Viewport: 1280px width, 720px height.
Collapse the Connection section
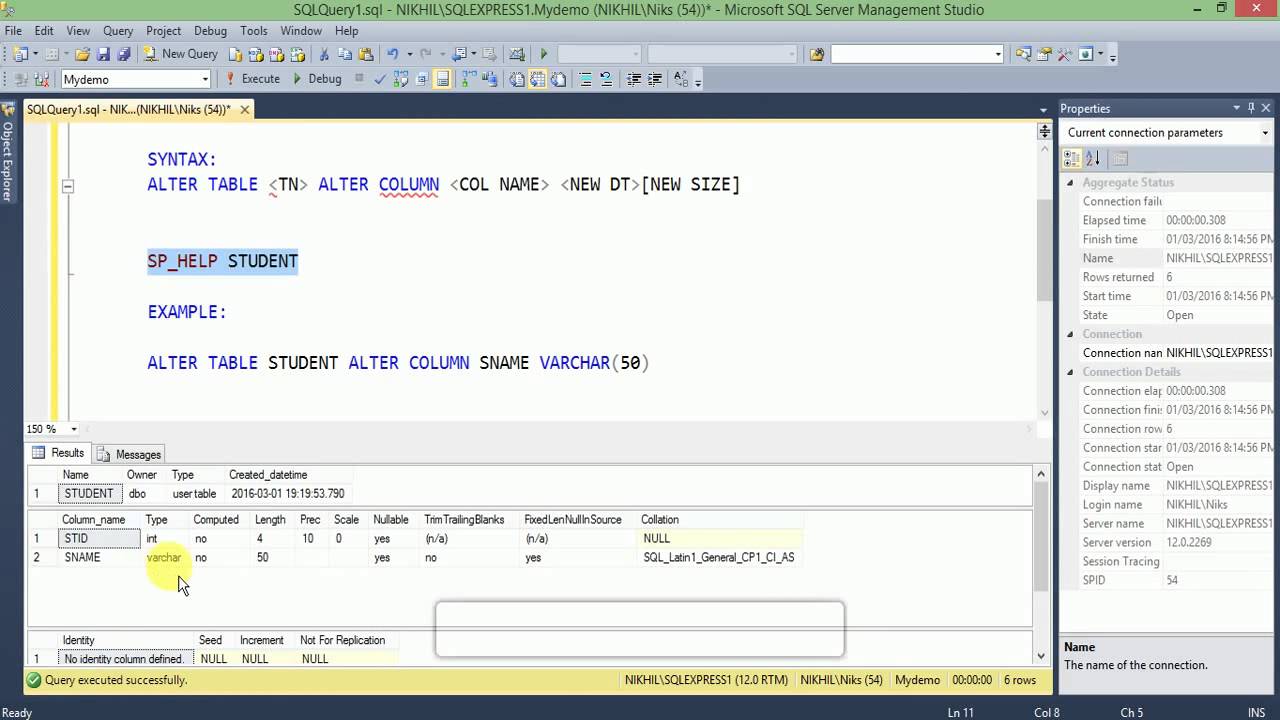(1070, 334)
